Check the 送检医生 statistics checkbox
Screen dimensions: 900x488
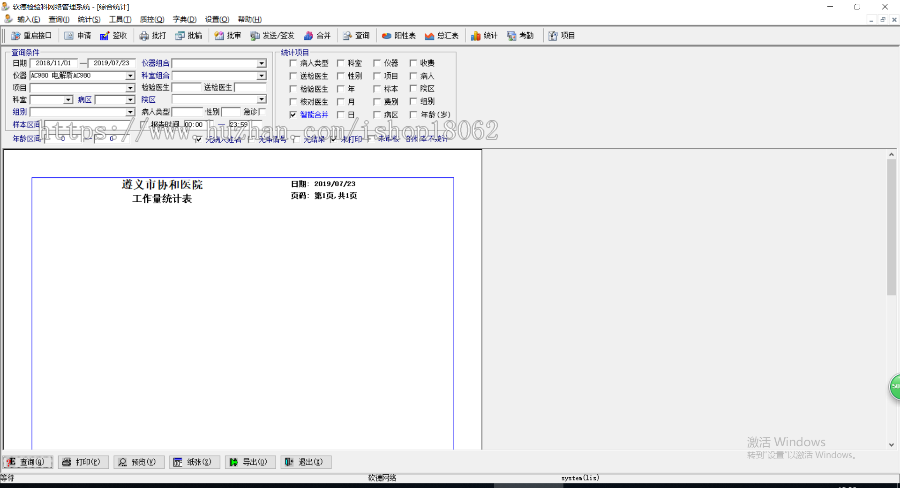coord(293,76)
